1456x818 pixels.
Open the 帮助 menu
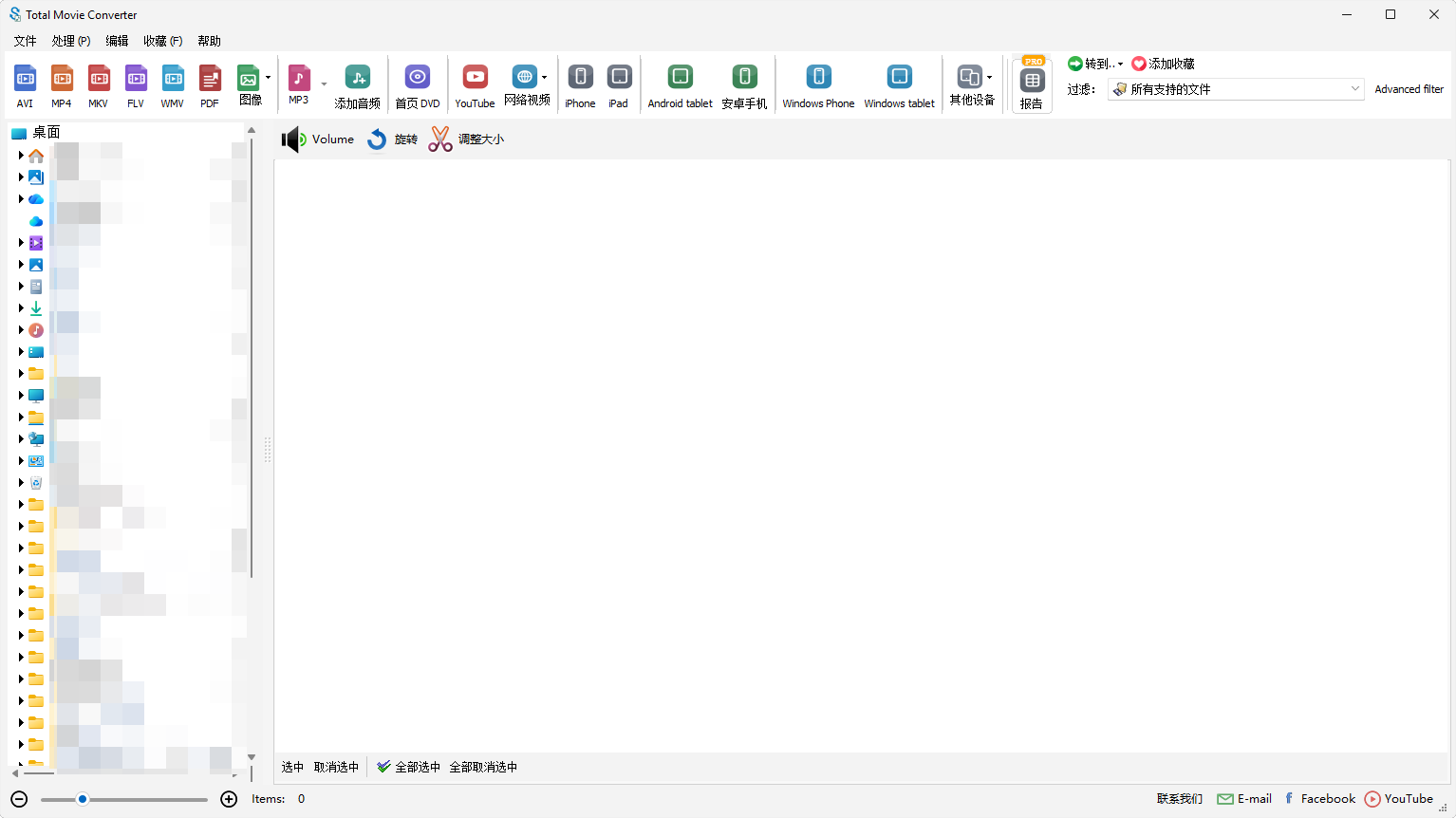[x=209, y=41]
